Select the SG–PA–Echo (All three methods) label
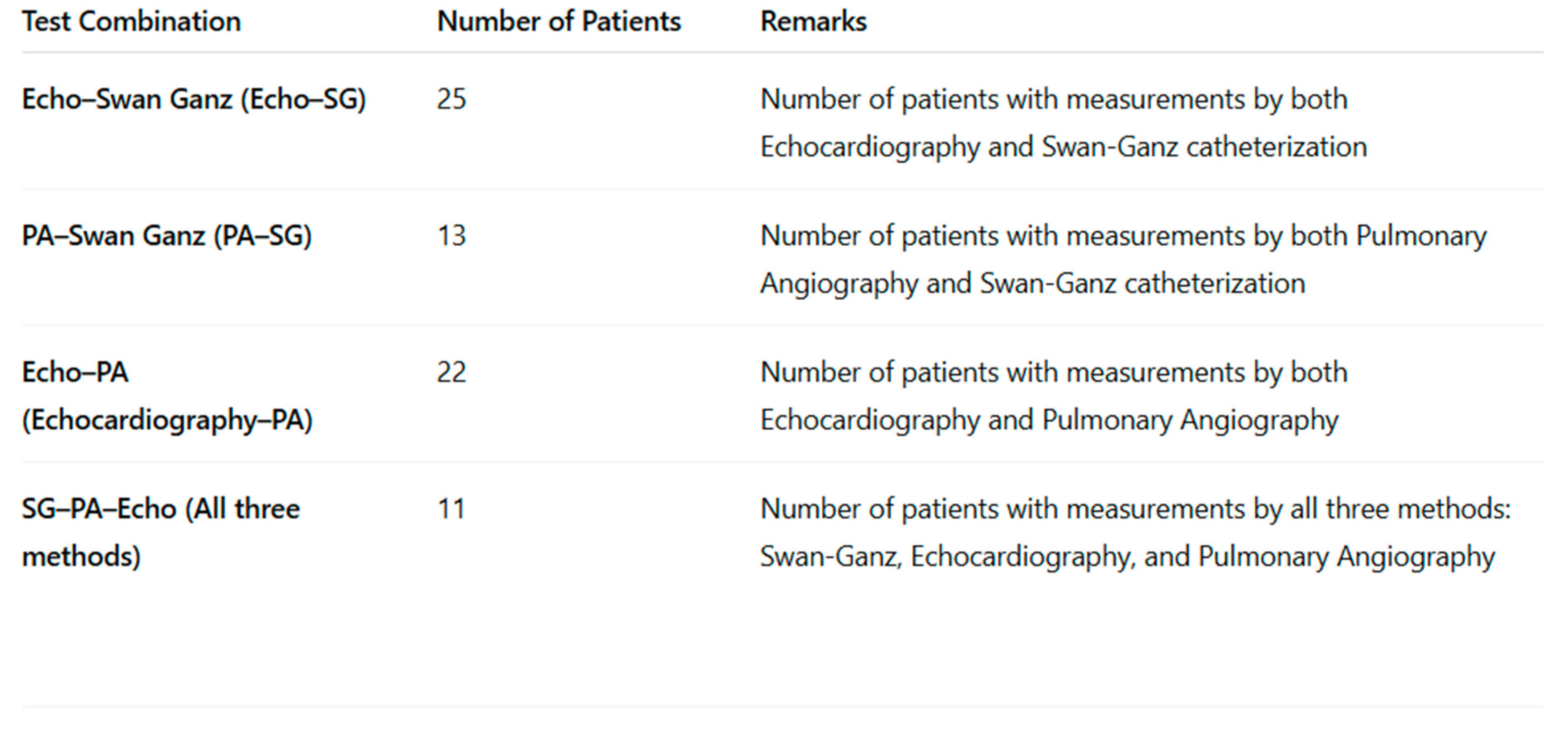 (x=161, y=508)
